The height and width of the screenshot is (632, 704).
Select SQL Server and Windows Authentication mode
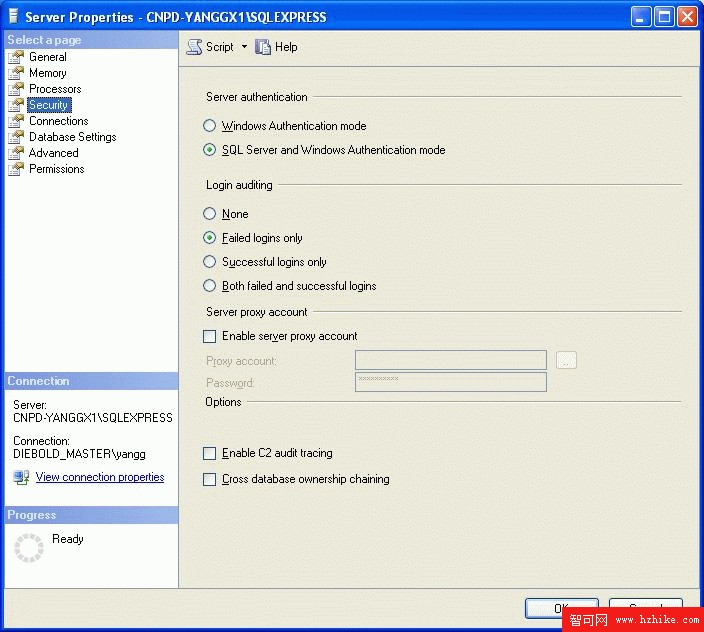pyautogui.click(x=209, y=149)
